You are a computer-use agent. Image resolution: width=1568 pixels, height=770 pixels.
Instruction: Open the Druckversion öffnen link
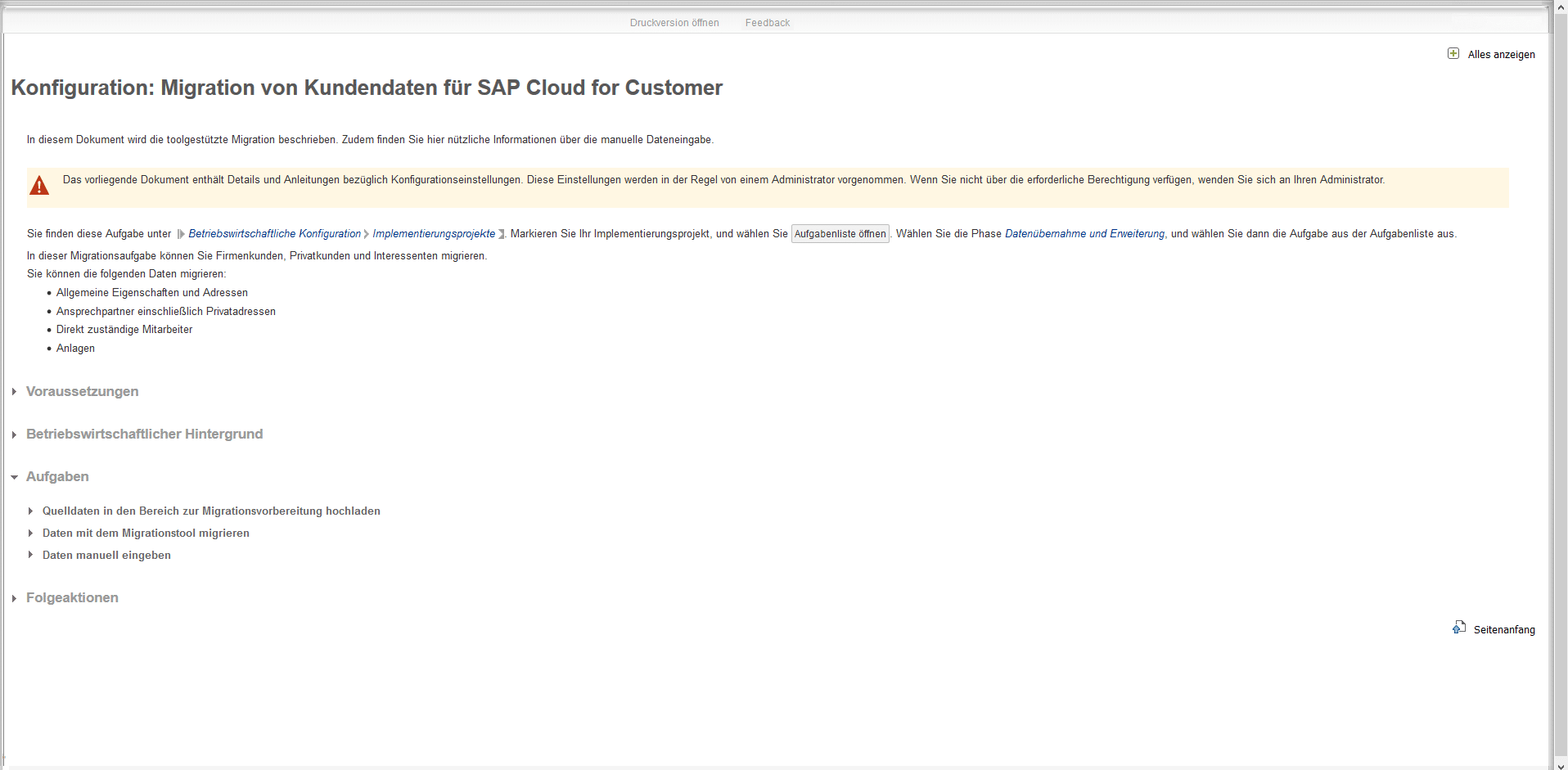674,23
